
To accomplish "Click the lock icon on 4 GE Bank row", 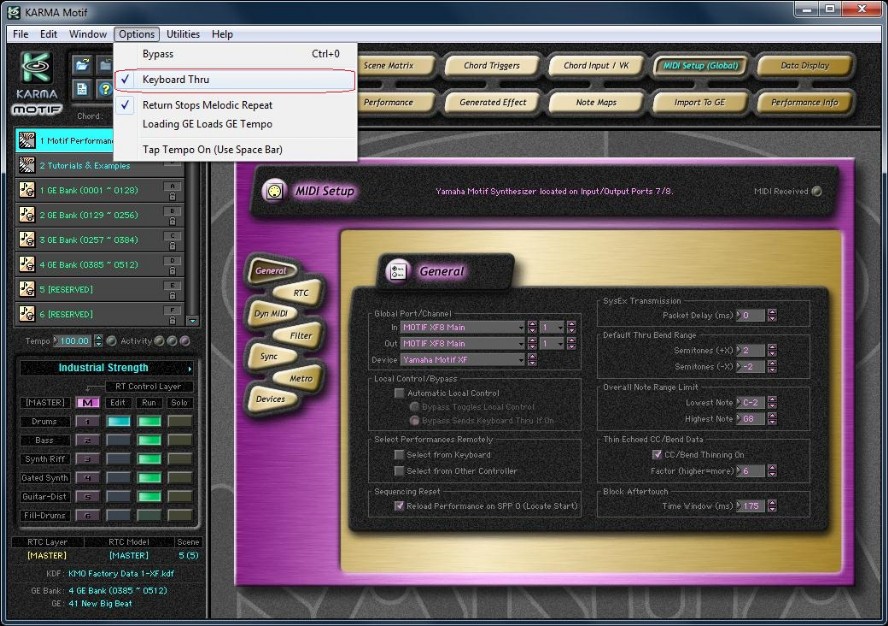I will [172, 269].
